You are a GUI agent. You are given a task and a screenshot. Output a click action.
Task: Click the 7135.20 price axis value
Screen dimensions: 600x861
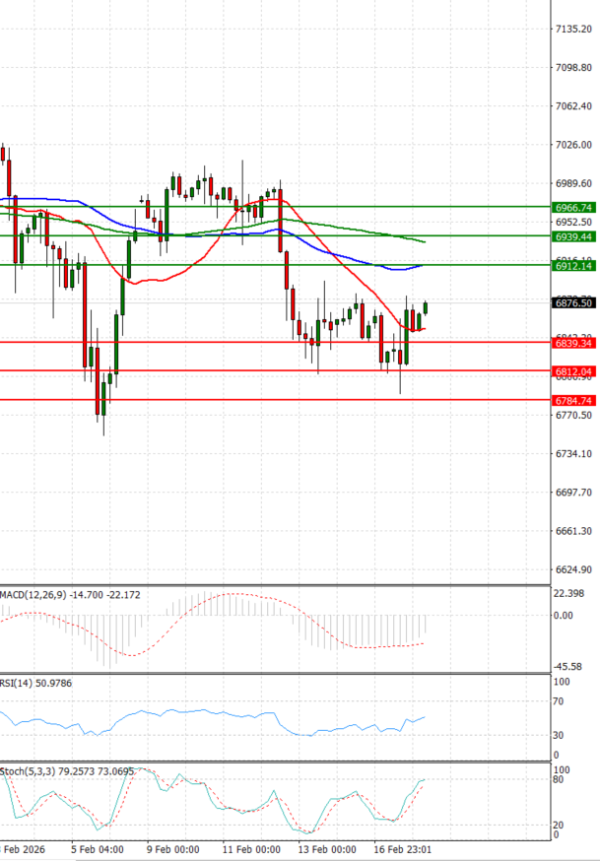pyautogui.click(x=573, y=29)
